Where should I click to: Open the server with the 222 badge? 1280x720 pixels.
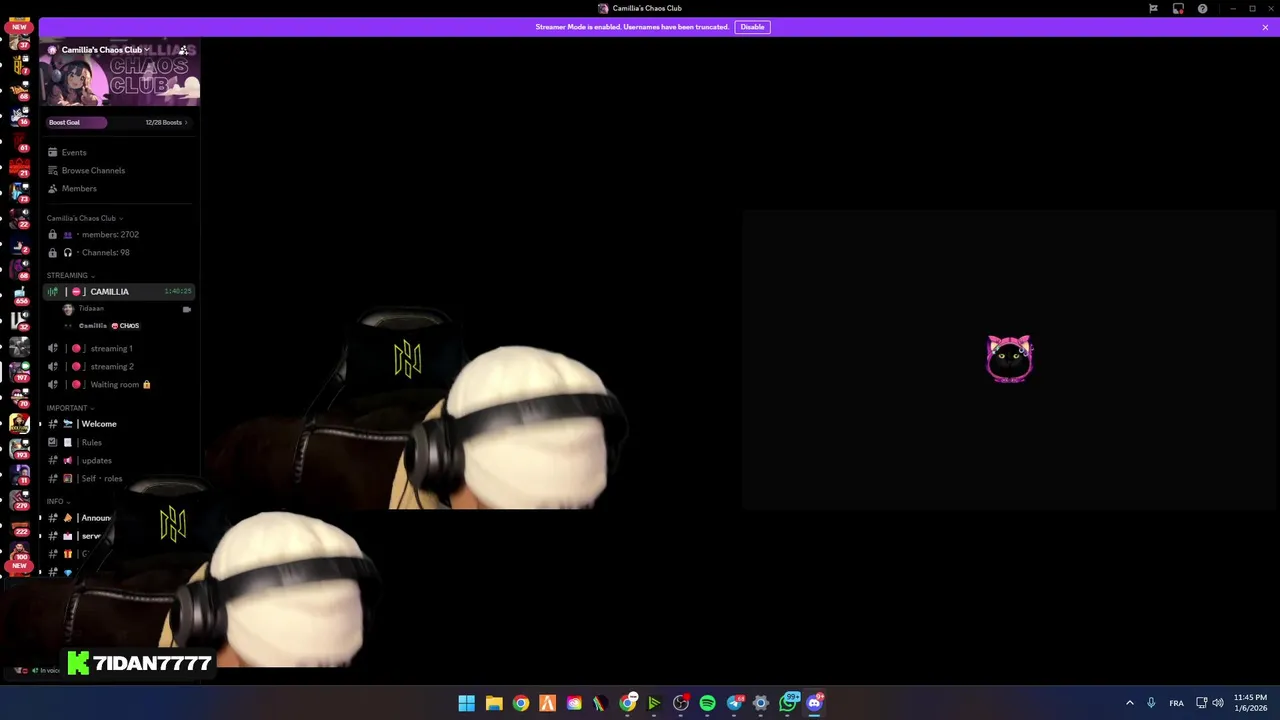coord(19,525)
